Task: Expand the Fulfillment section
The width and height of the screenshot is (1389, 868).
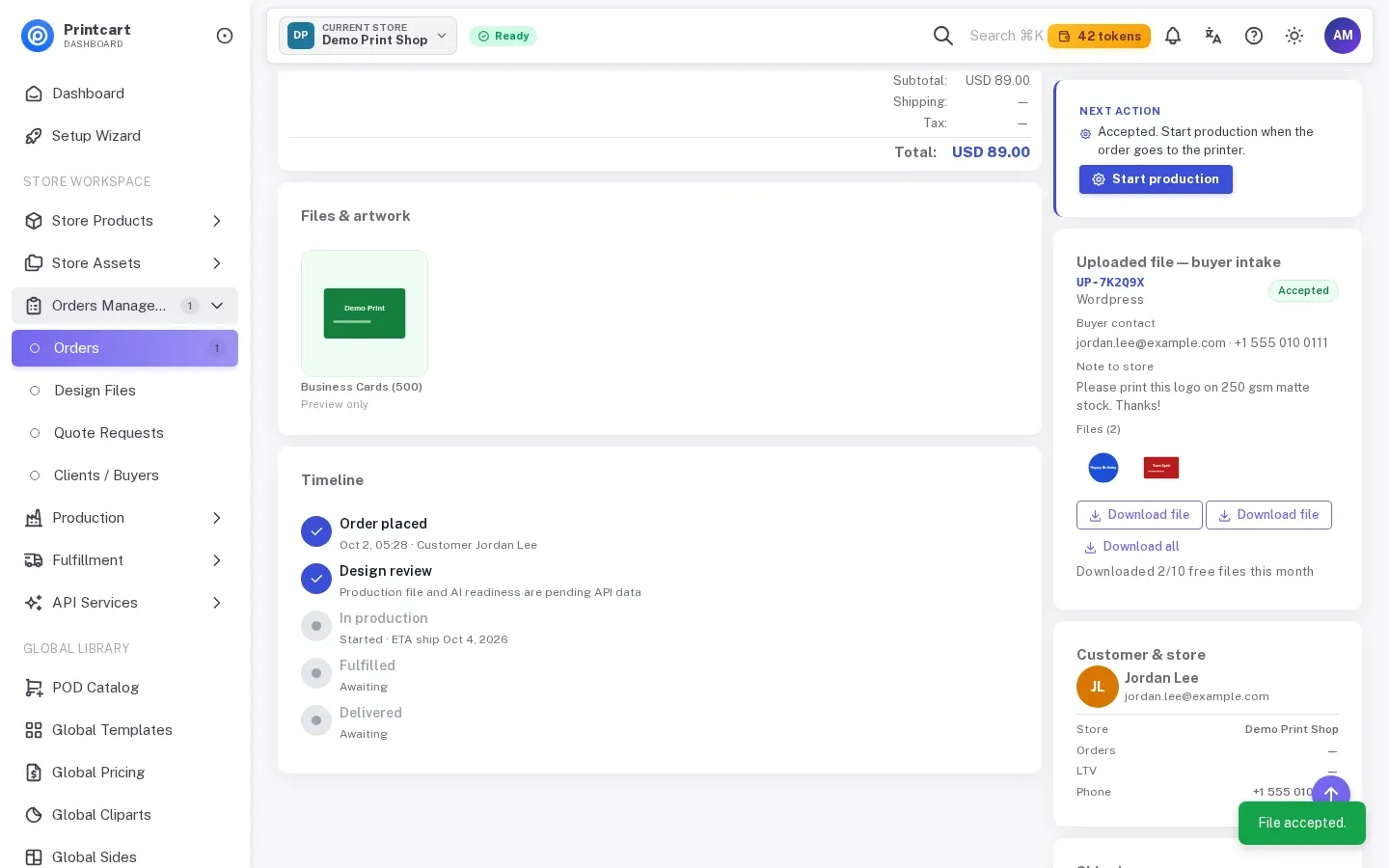Action: point(124,560)
